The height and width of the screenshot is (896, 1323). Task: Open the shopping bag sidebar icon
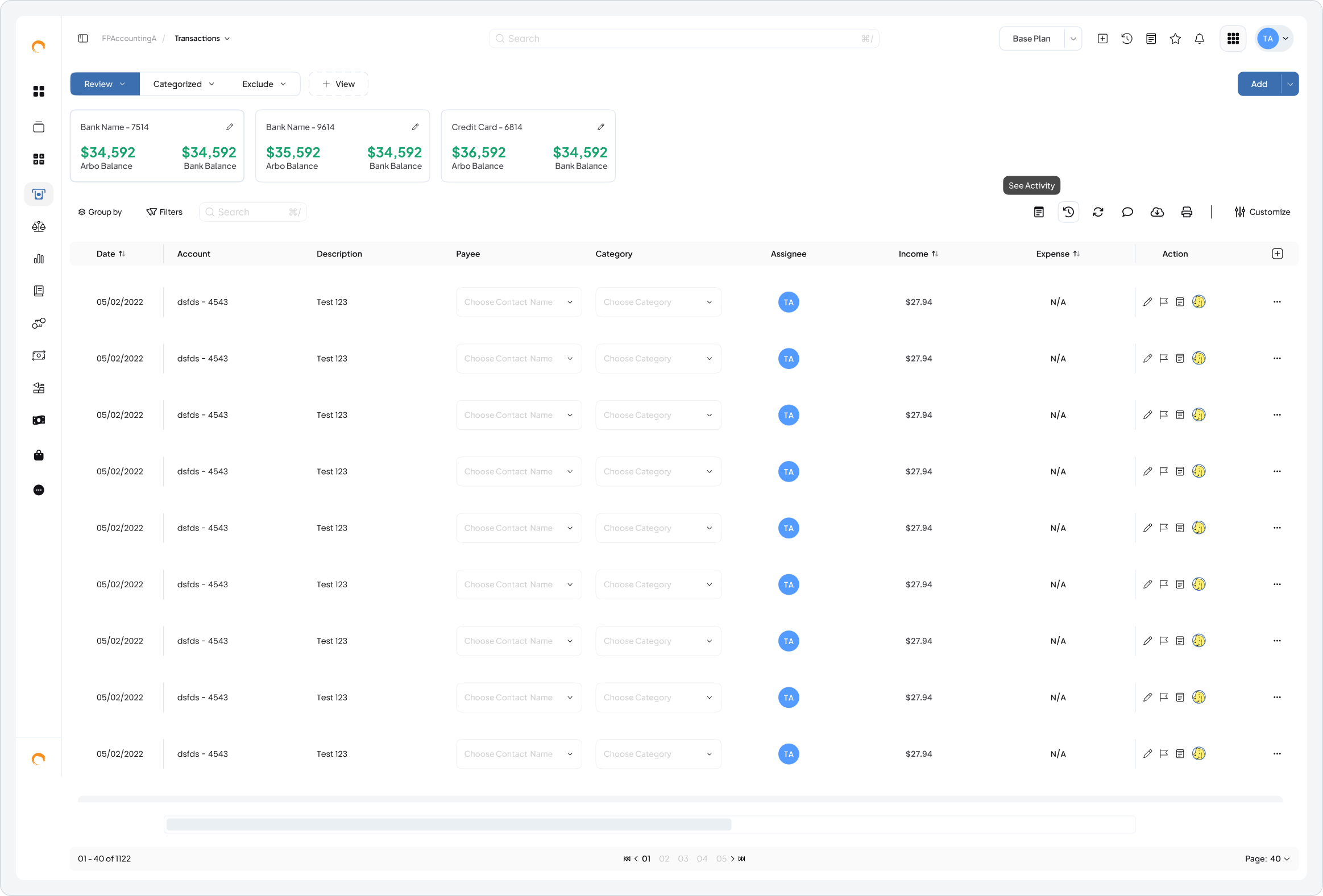pyautogui.click(x=39, y=455)
